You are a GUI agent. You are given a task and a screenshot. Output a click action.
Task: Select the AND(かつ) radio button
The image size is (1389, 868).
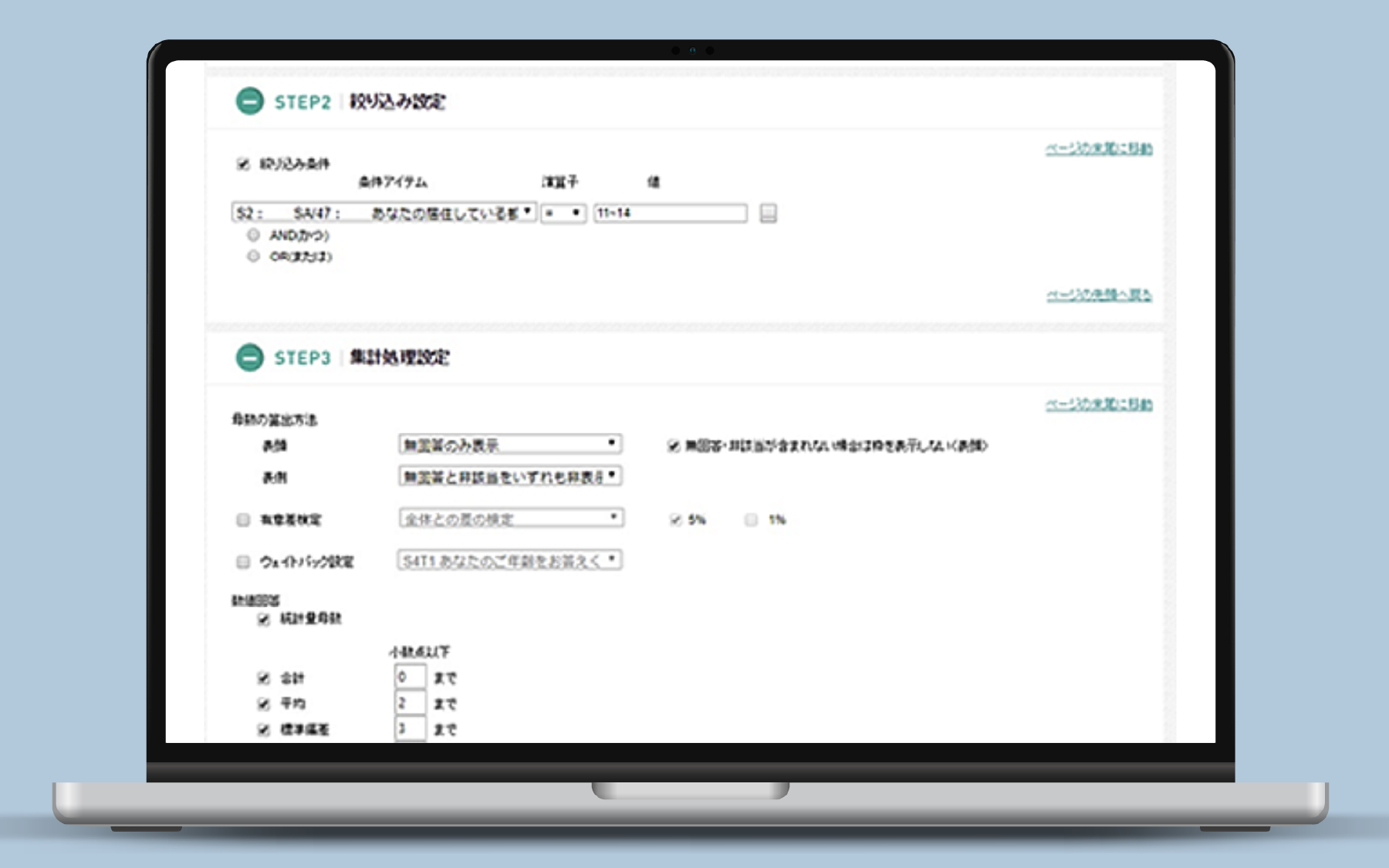(x=253, y=235)
